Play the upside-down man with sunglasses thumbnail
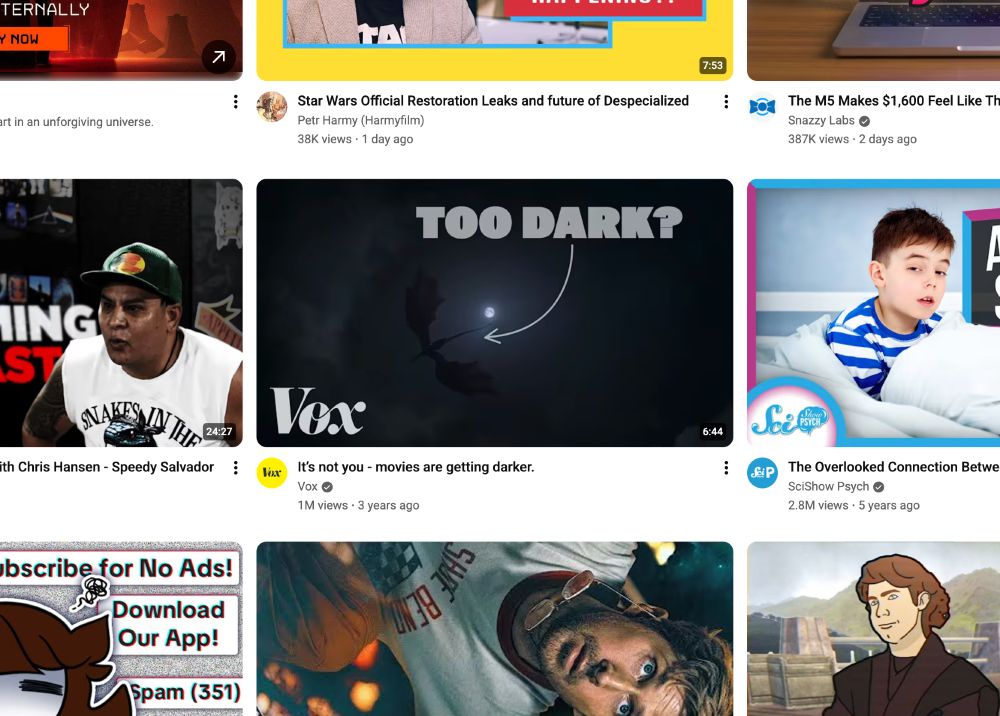 click(x=494, y=629)
